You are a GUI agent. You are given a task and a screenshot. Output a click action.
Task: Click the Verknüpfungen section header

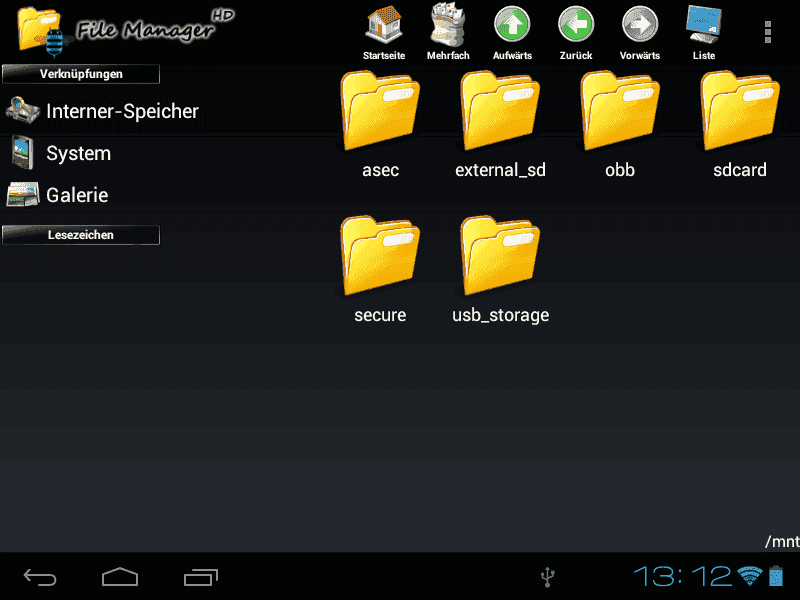pyautogui.click(x=81, y=74)
